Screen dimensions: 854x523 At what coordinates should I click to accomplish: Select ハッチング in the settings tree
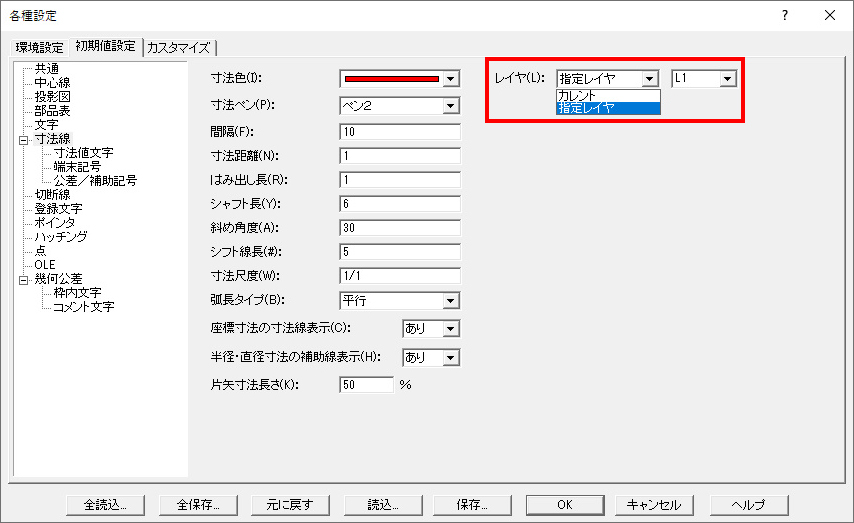pyautogui.click(x=61, y=237)
